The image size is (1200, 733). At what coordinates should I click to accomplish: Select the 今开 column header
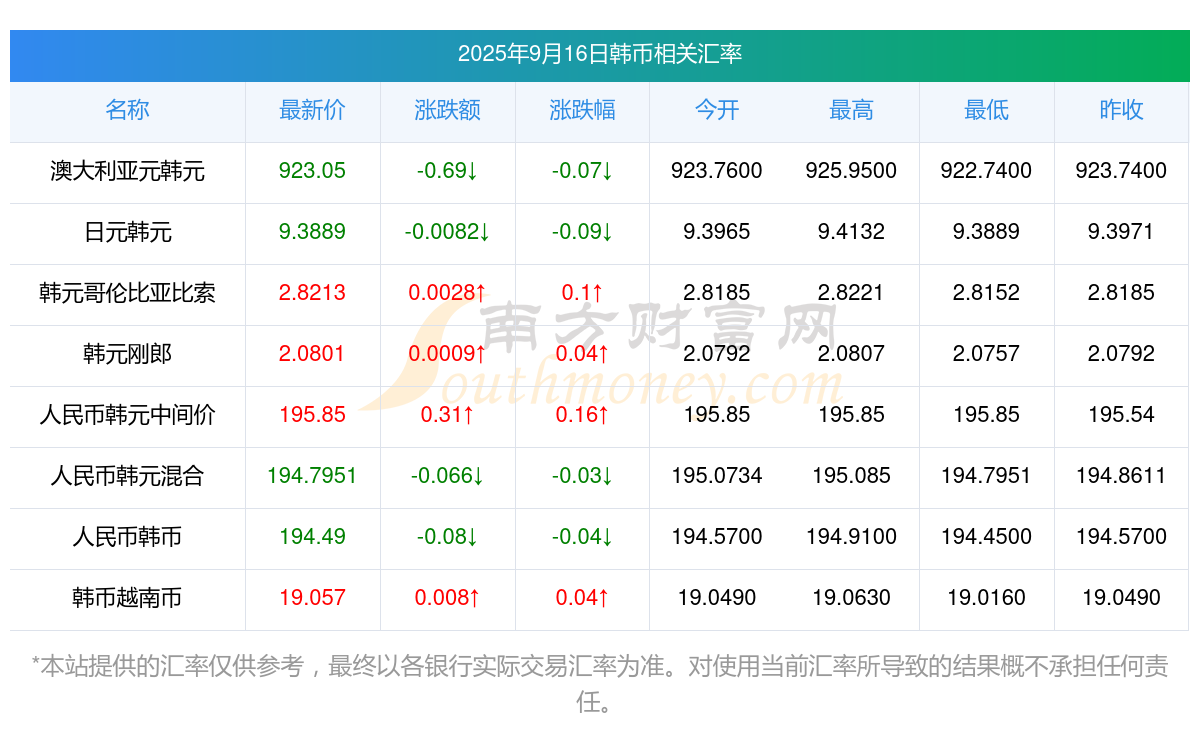pyautogui.click(x=717, y=110)
